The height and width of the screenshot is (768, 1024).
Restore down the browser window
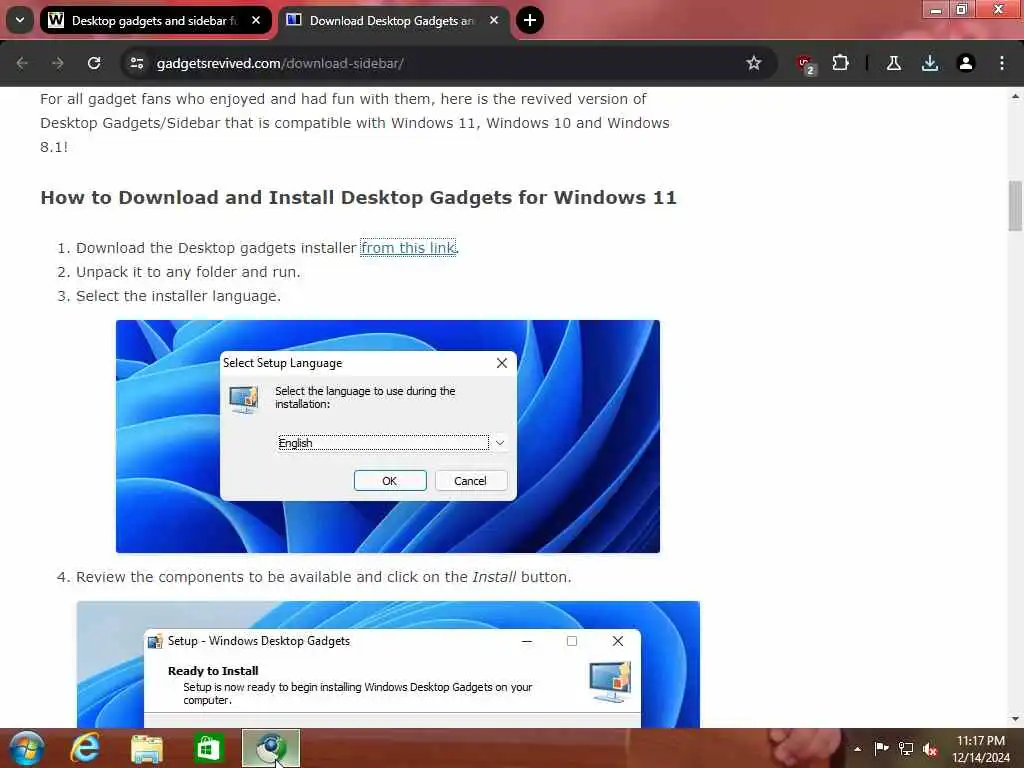[962, 10]
